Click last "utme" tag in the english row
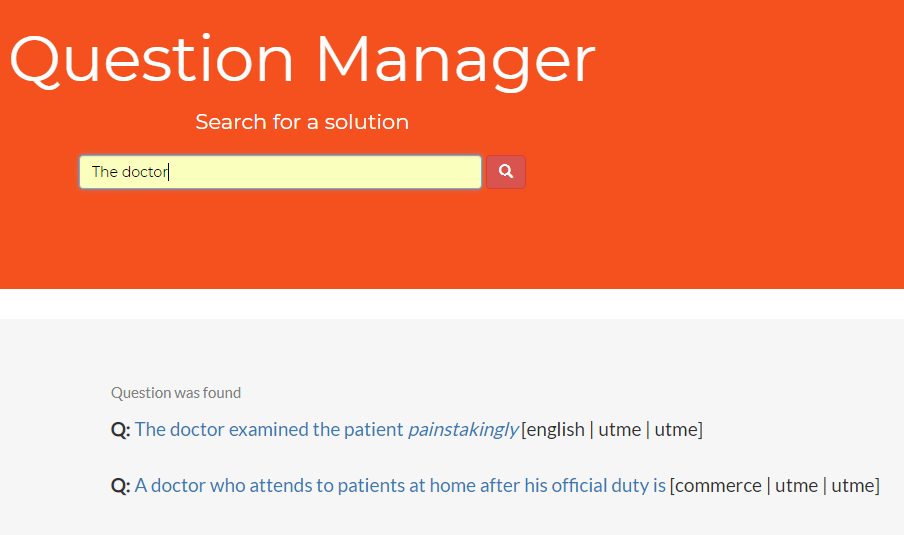 tap(675, 430)
